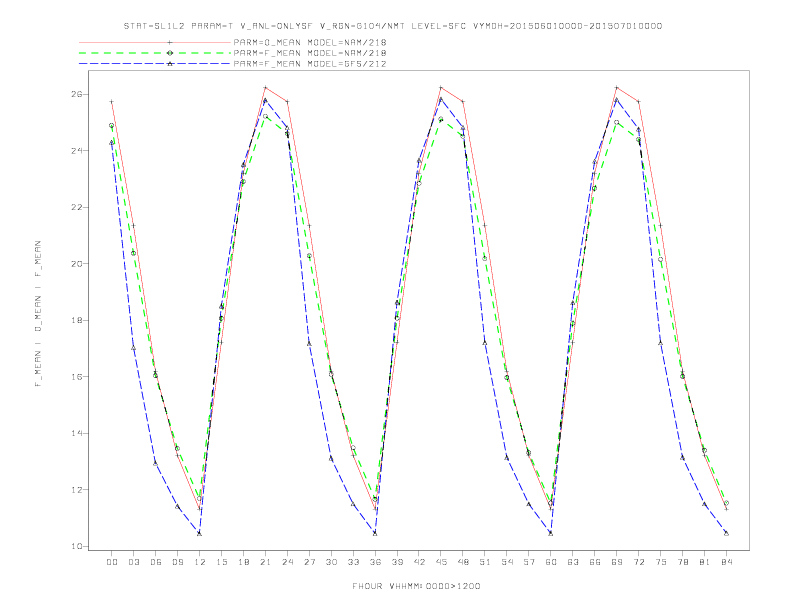Click x-axis forecast hour label 09
792x612 pixels.
point(178,562)
